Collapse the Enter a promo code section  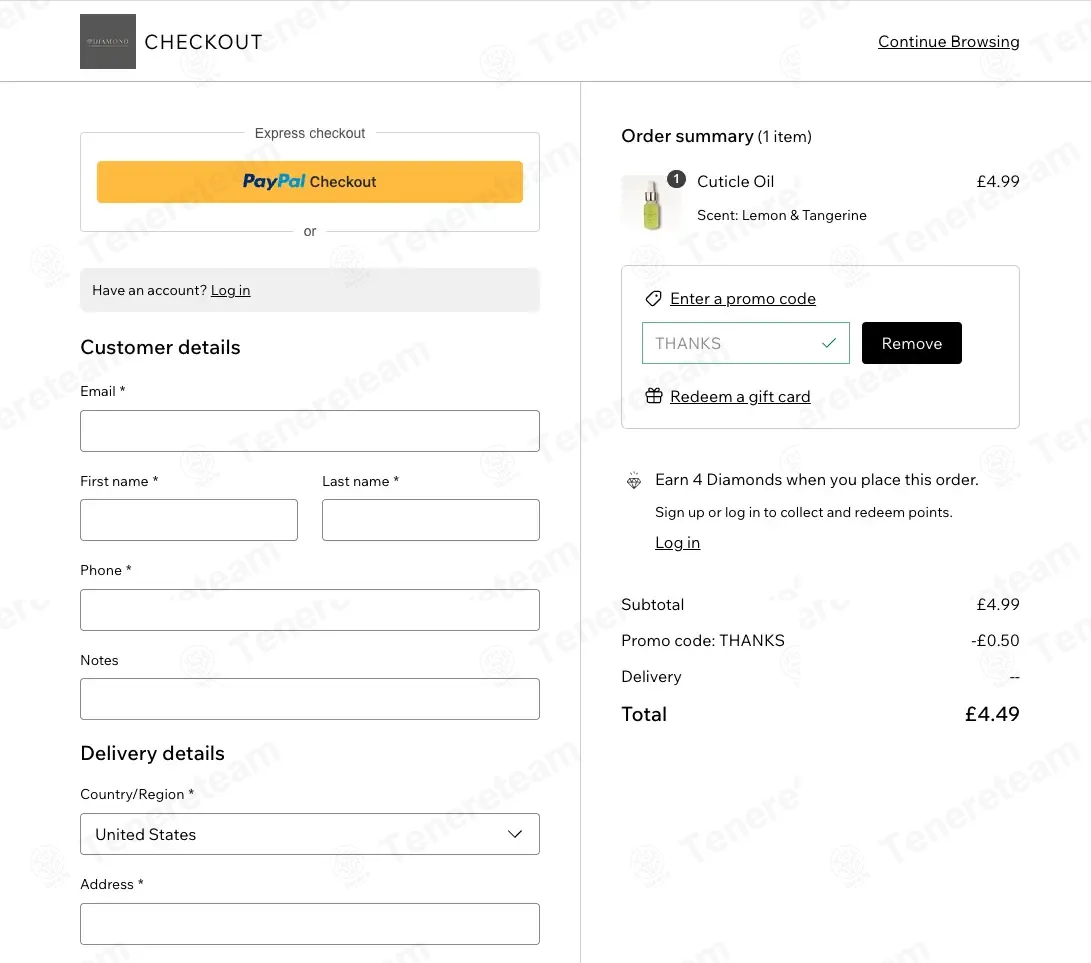(x=742, y=299)
